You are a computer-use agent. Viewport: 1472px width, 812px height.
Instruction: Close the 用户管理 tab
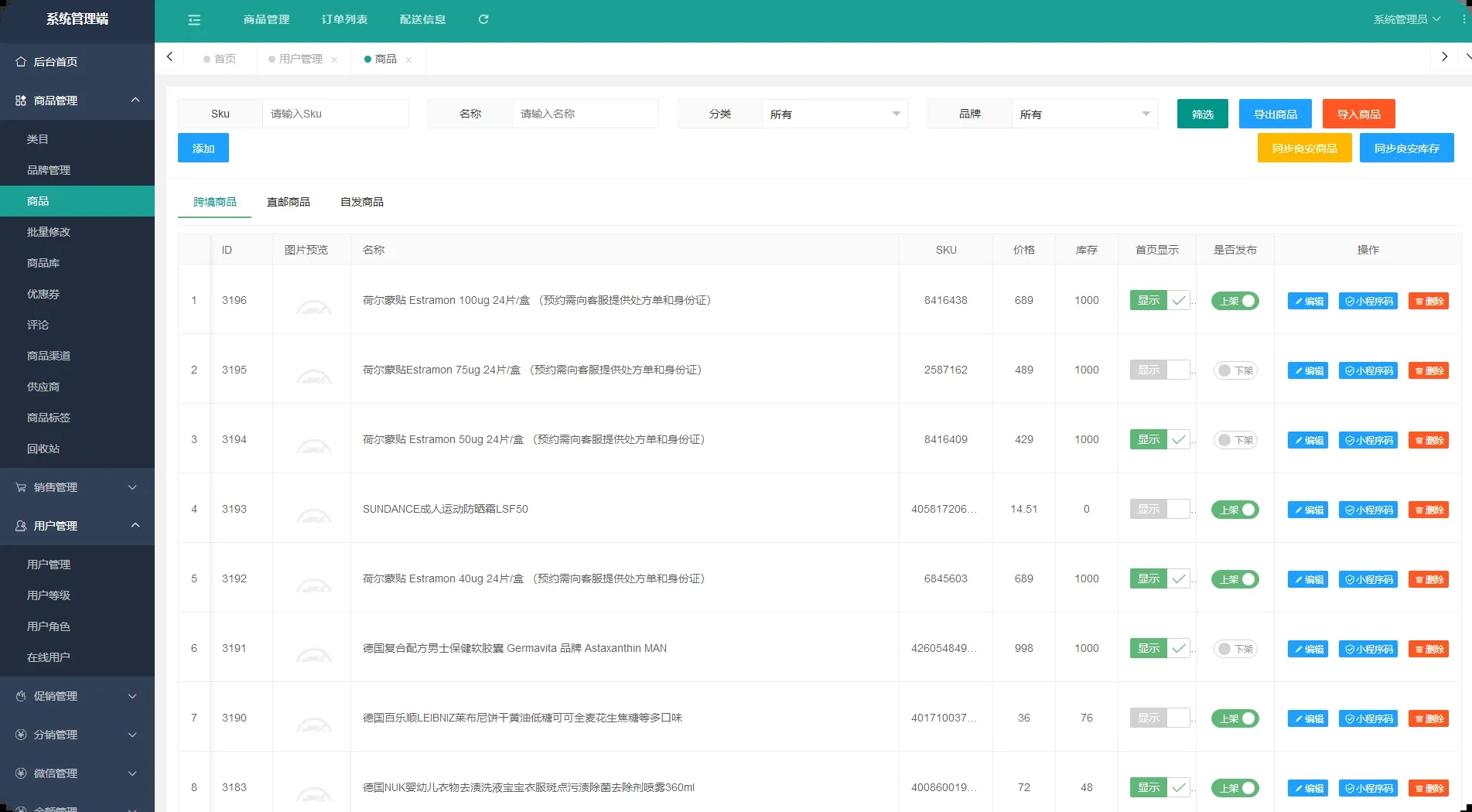point(334,60)
